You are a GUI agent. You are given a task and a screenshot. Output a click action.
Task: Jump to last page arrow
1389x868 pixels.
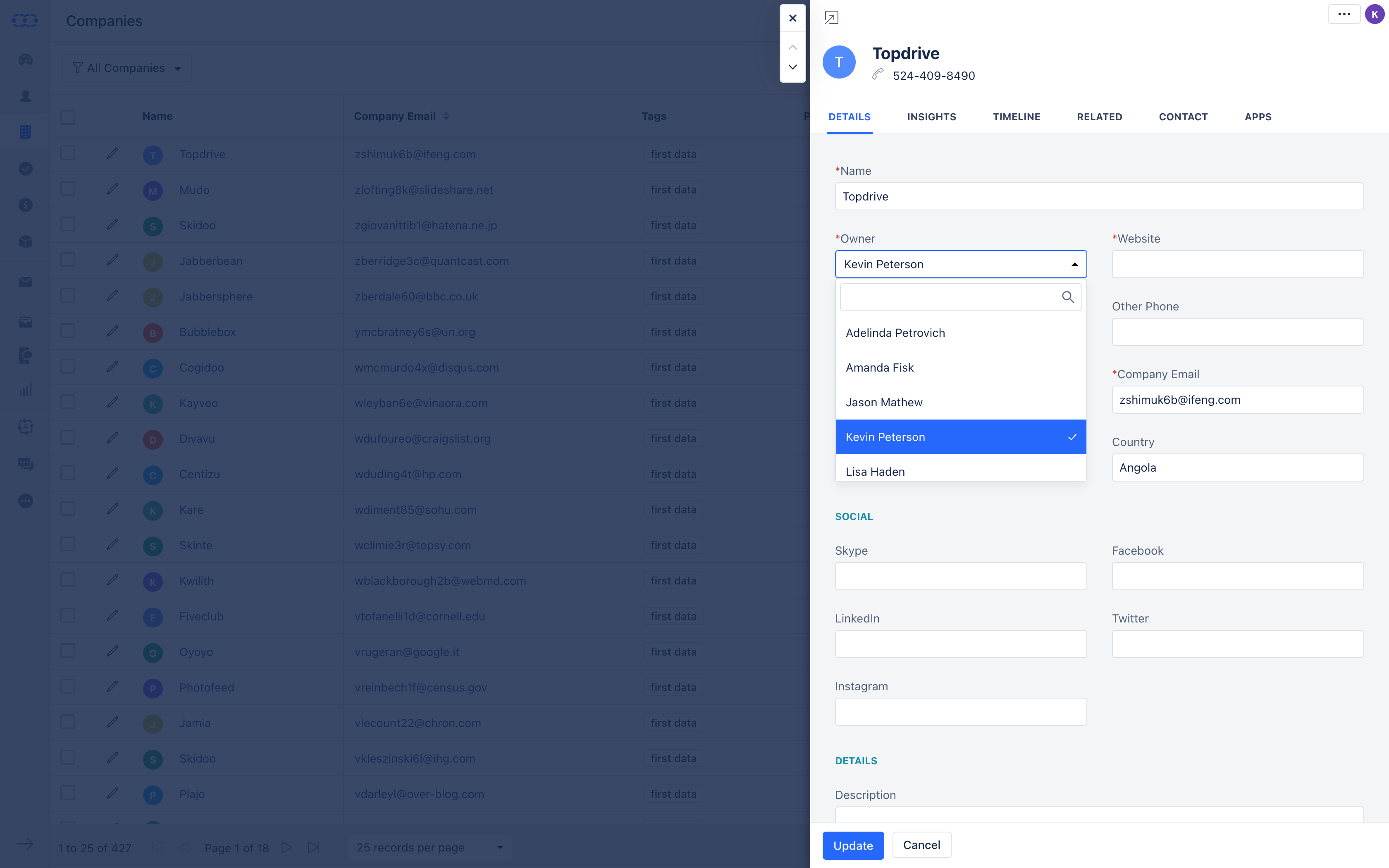[313, 847]
